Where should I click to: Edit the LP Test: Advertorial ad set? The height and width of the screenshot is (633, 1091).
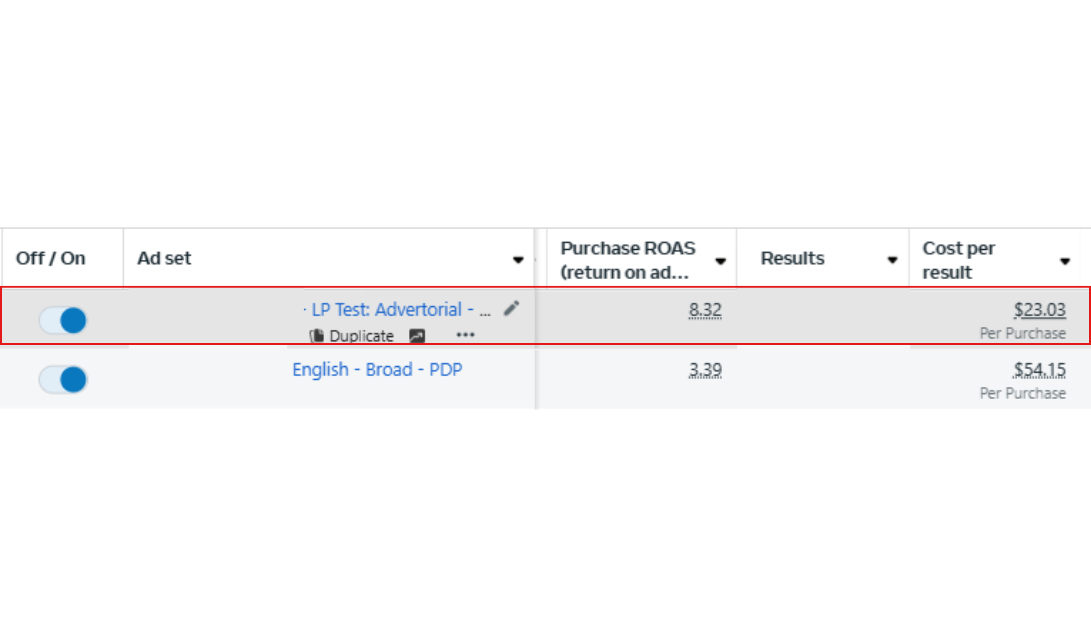(511, 309)
